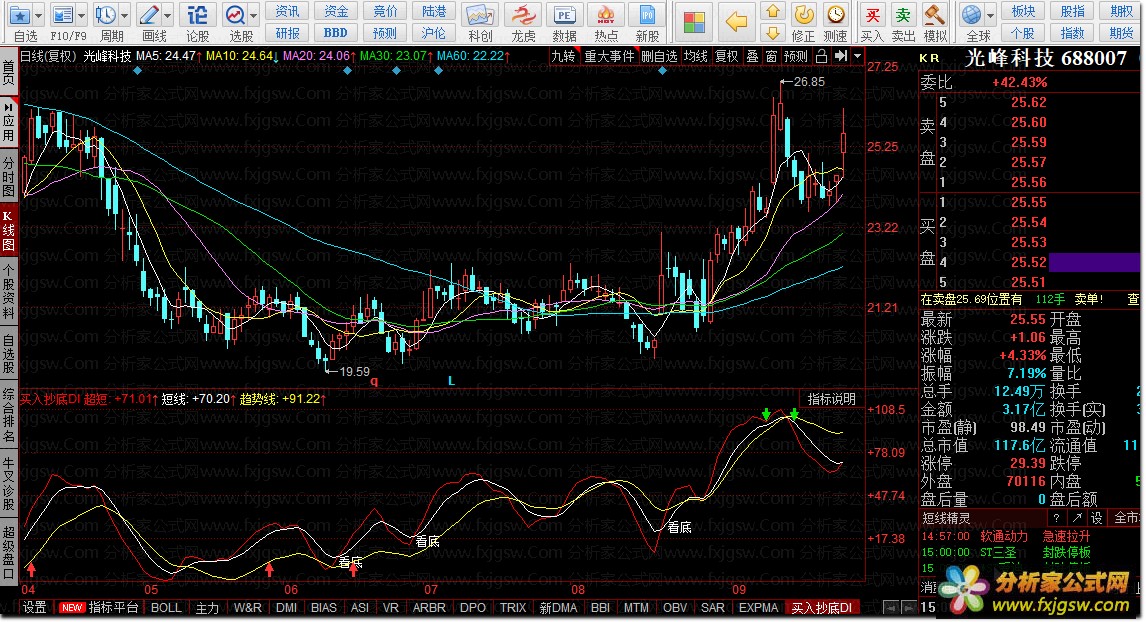Image resolution: width=1146 pixels, height=622 pixels.
Task: Open the 分时图 sidebar tab
Action: coord(8,175)
